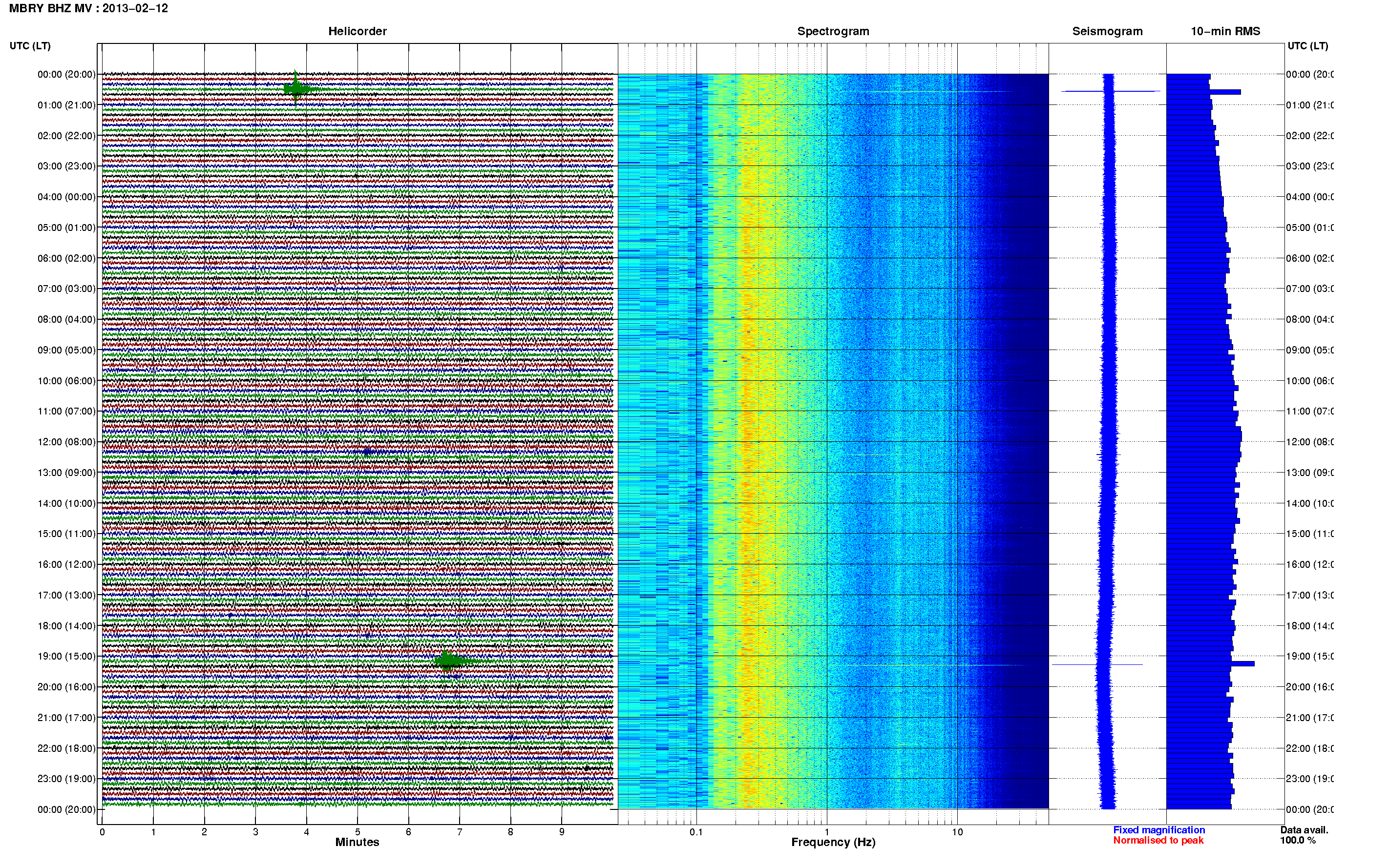Click the red 'Normalised to peak' legend text
Image resolution: width=1389 pixels, height=868 pixels.
click(1158, 841)
